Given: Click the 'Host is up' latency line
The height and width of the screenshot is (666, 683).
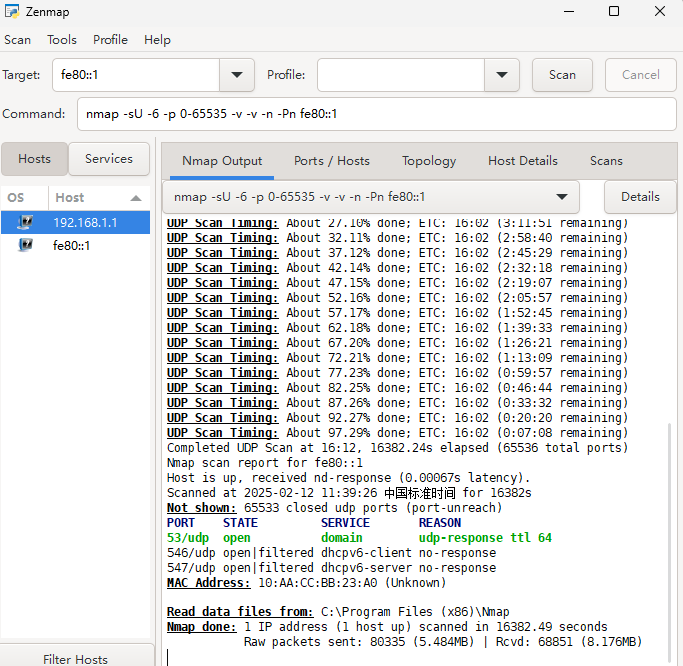Looking at the screenshot, I should point(348,478).
